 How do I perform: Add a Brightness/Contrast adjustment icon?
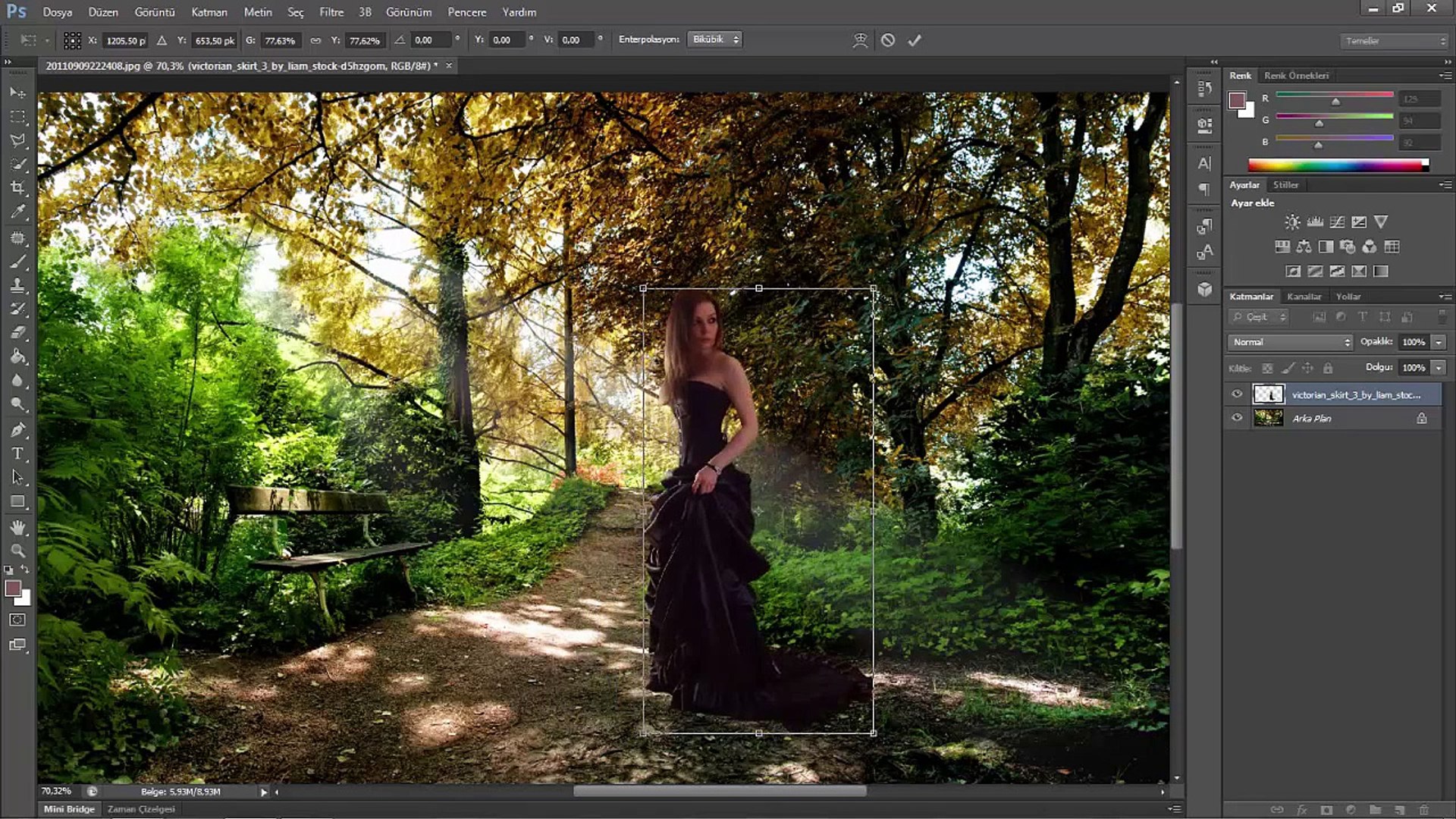(1292, 222)
